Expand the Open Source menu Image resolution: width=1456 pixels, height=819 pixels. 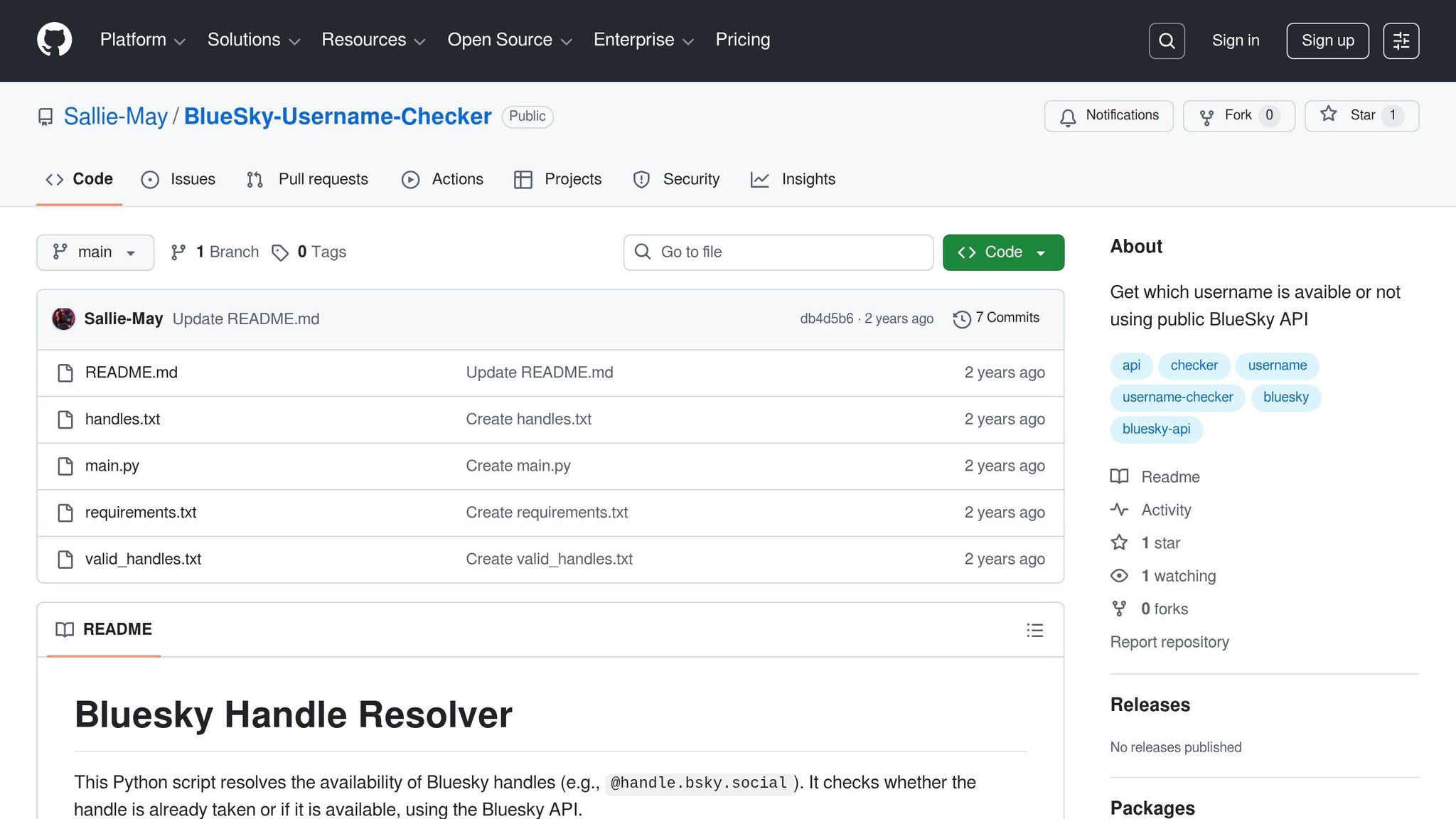[x=509, y=40]
